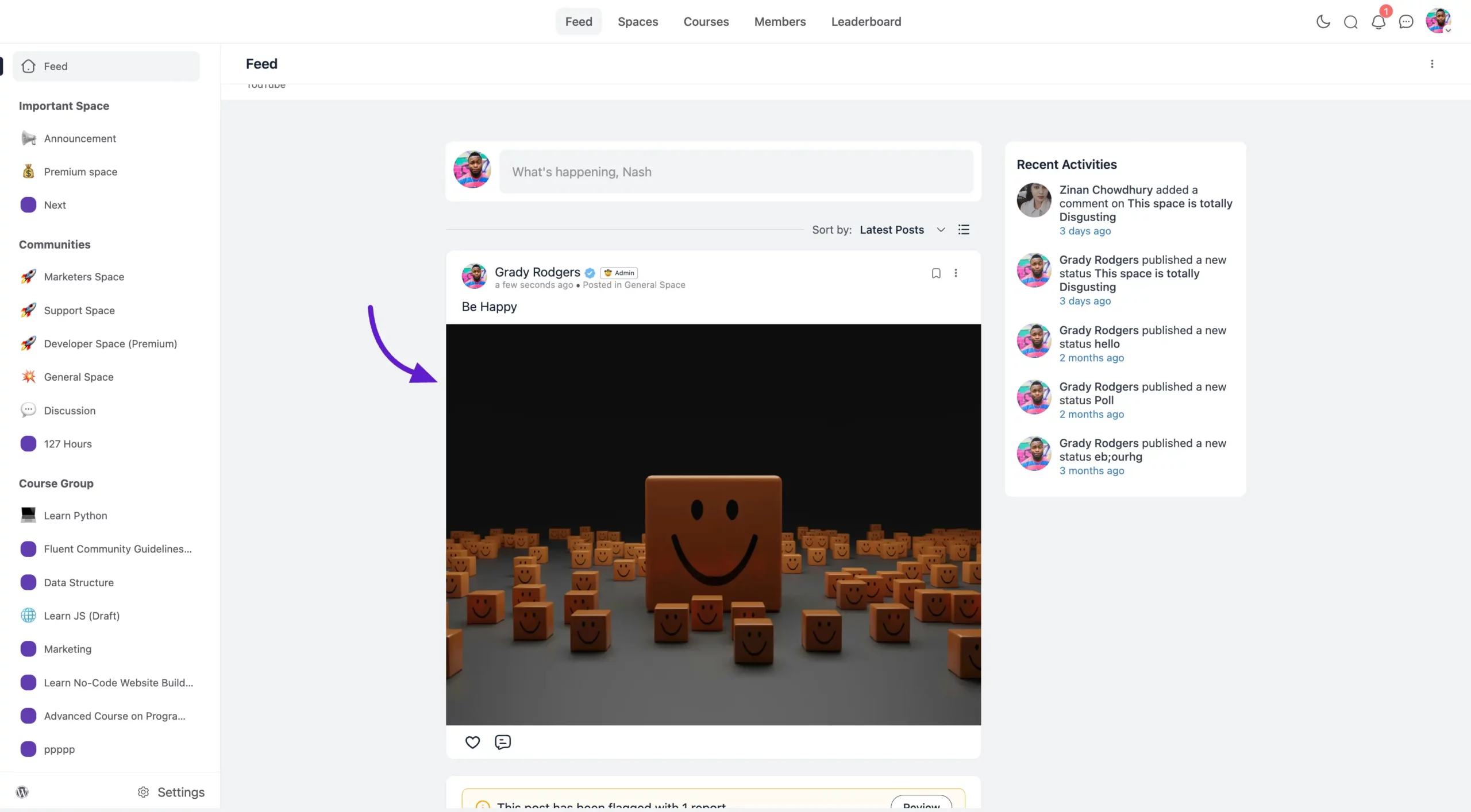
Task: Go to Spaces tab
Action: coord(638,21)
